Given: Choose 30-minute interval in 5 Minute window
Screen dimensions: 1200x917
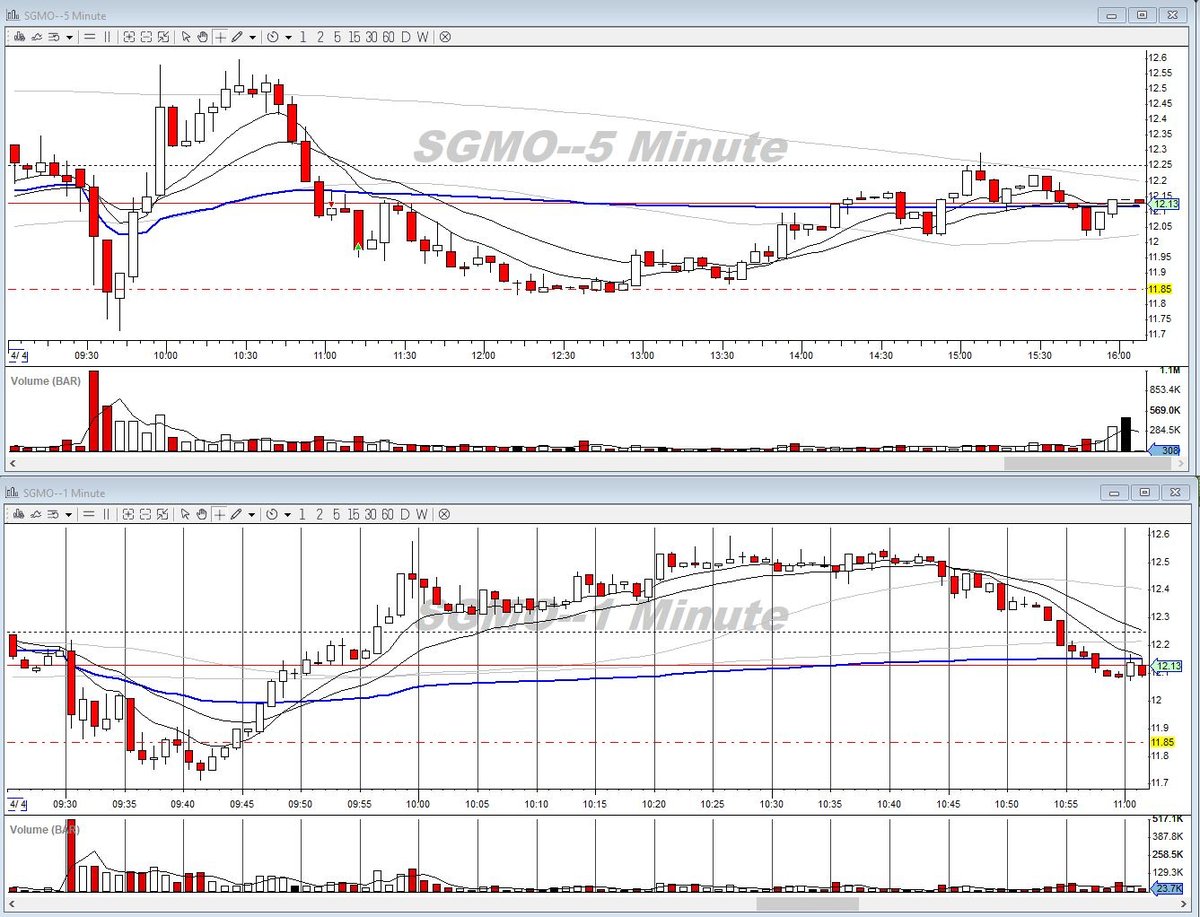Looking at the screenshot, I should 371,37.
